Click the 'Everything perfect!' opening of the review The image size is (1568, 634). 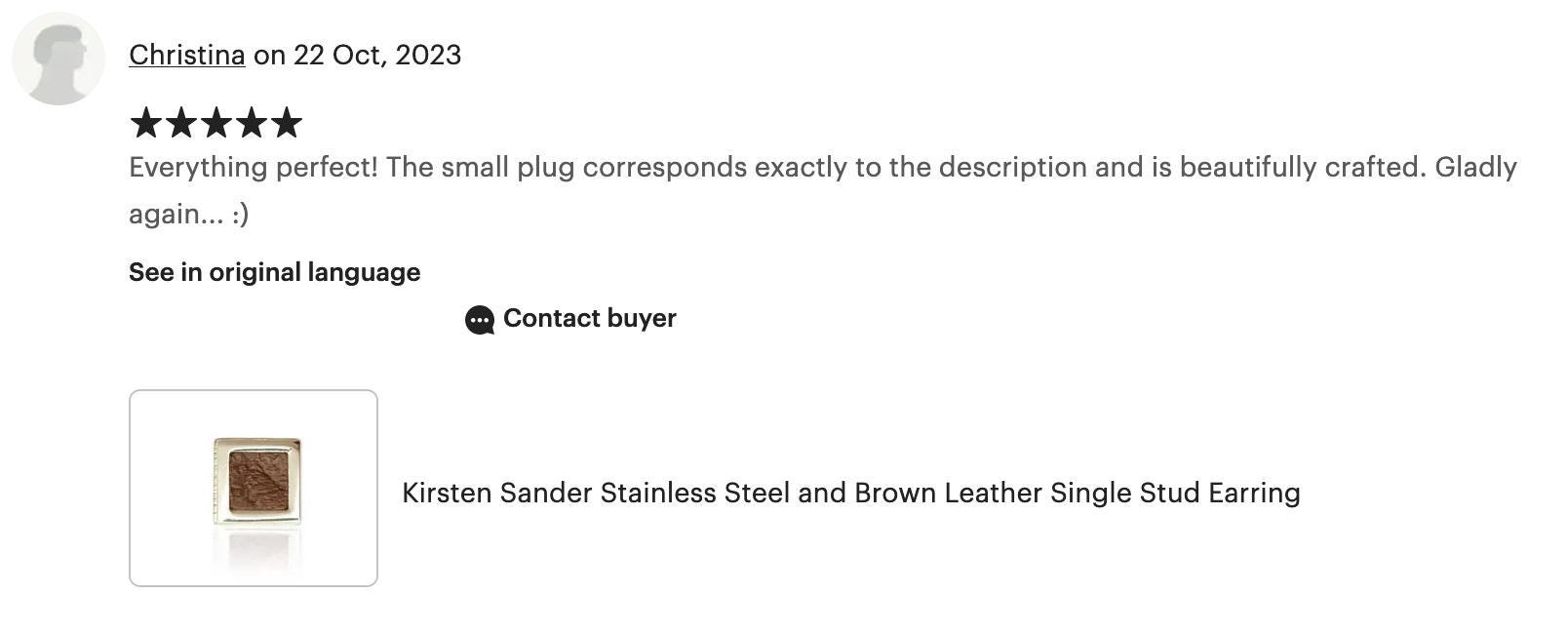254,167
